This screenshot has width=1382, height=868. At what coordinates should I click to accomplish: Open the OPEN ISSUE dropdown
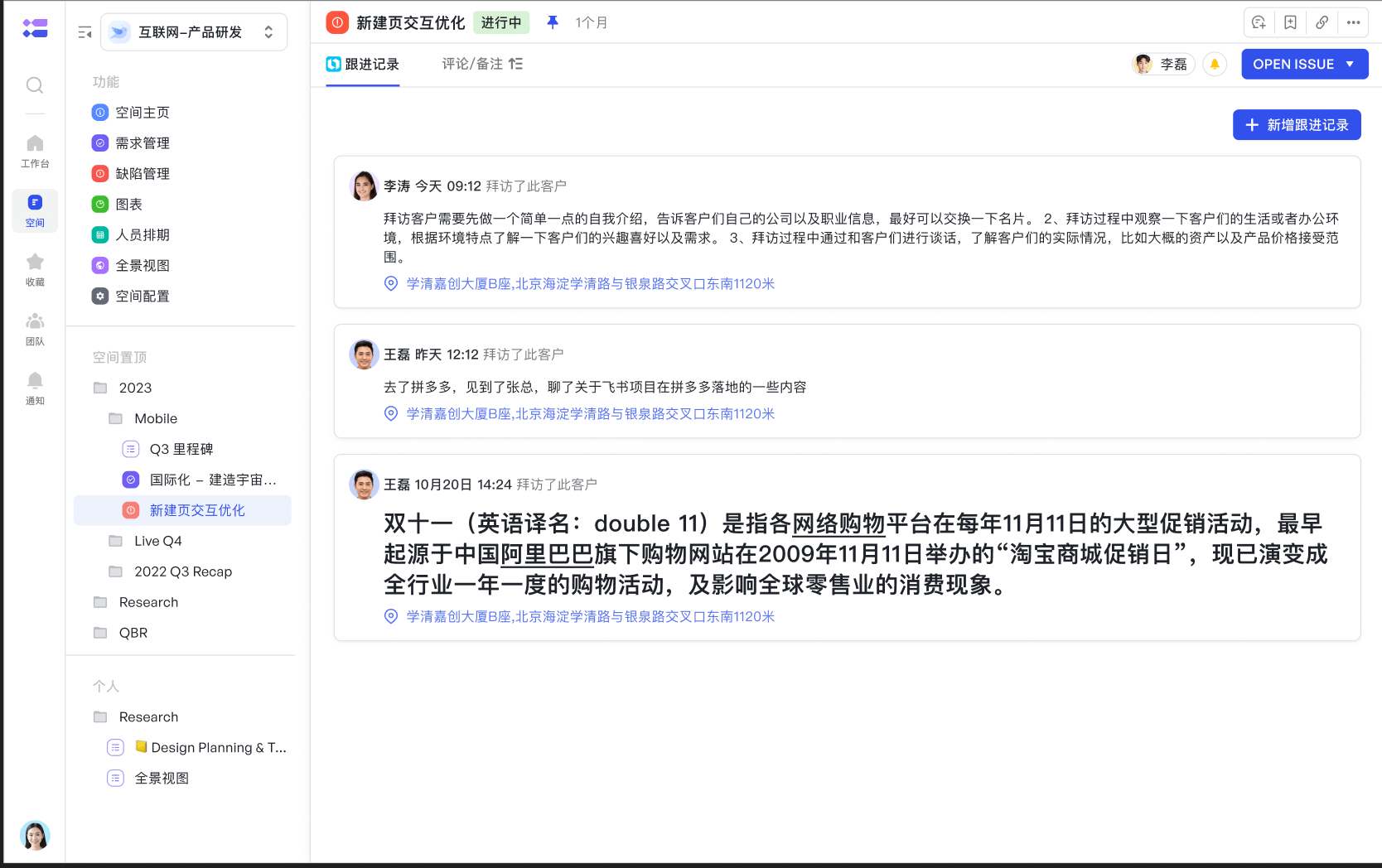tap(1304, 64)
